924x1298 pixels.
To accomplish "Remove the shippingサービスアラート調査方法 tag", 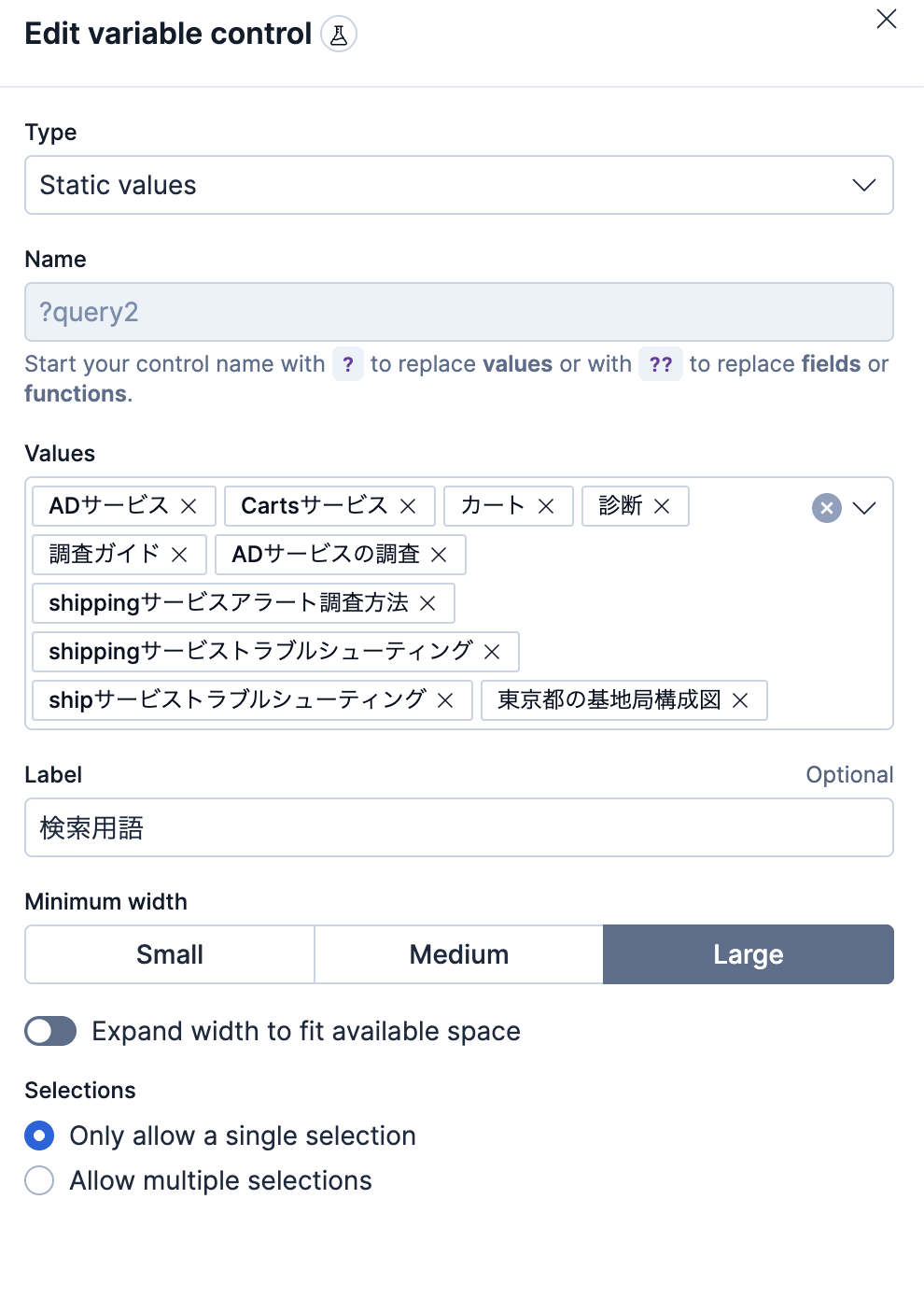I will tap(427, 603).
